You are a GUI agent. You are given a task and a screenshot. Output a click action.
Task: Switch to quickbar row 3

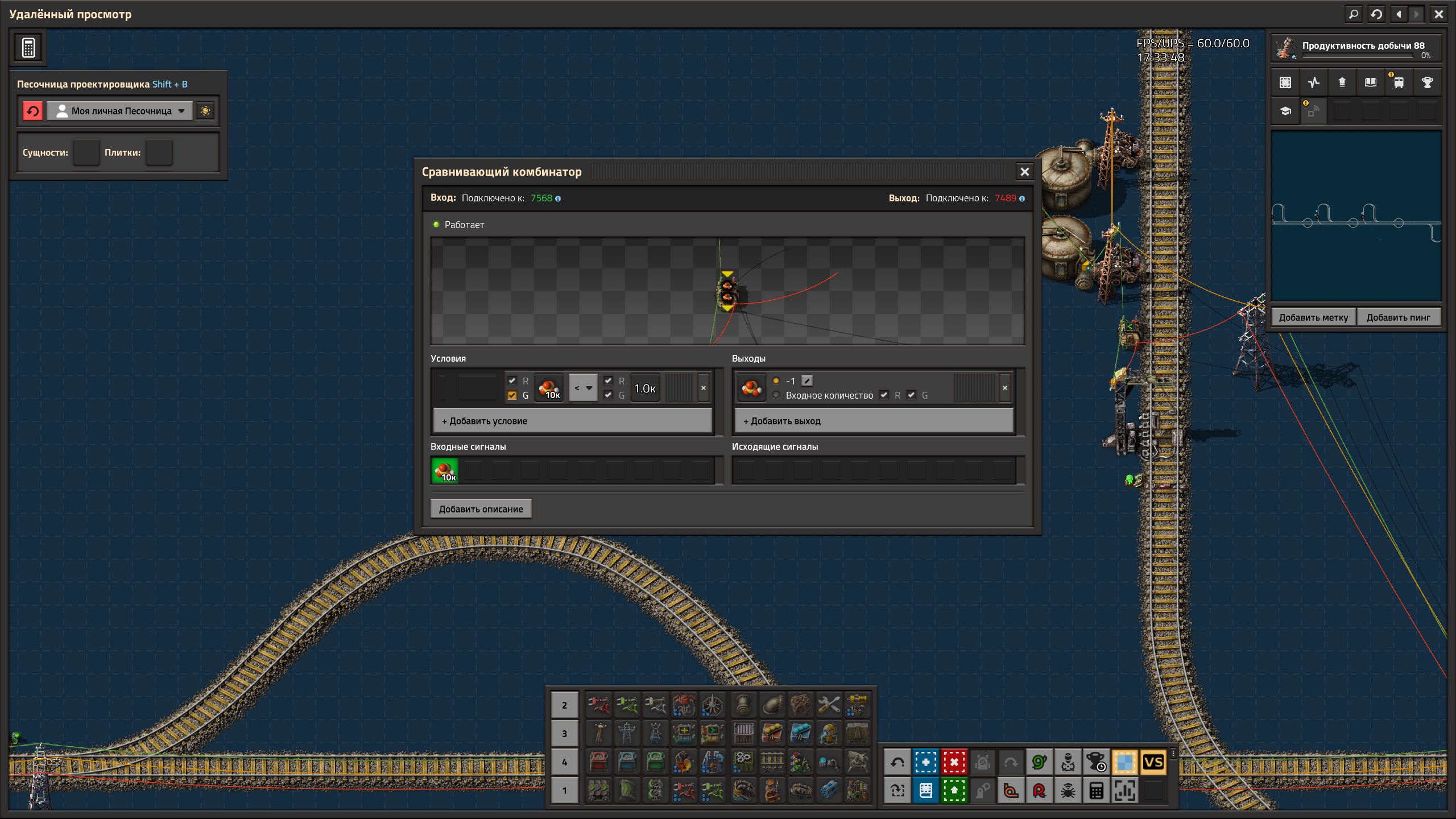point(564,733)
